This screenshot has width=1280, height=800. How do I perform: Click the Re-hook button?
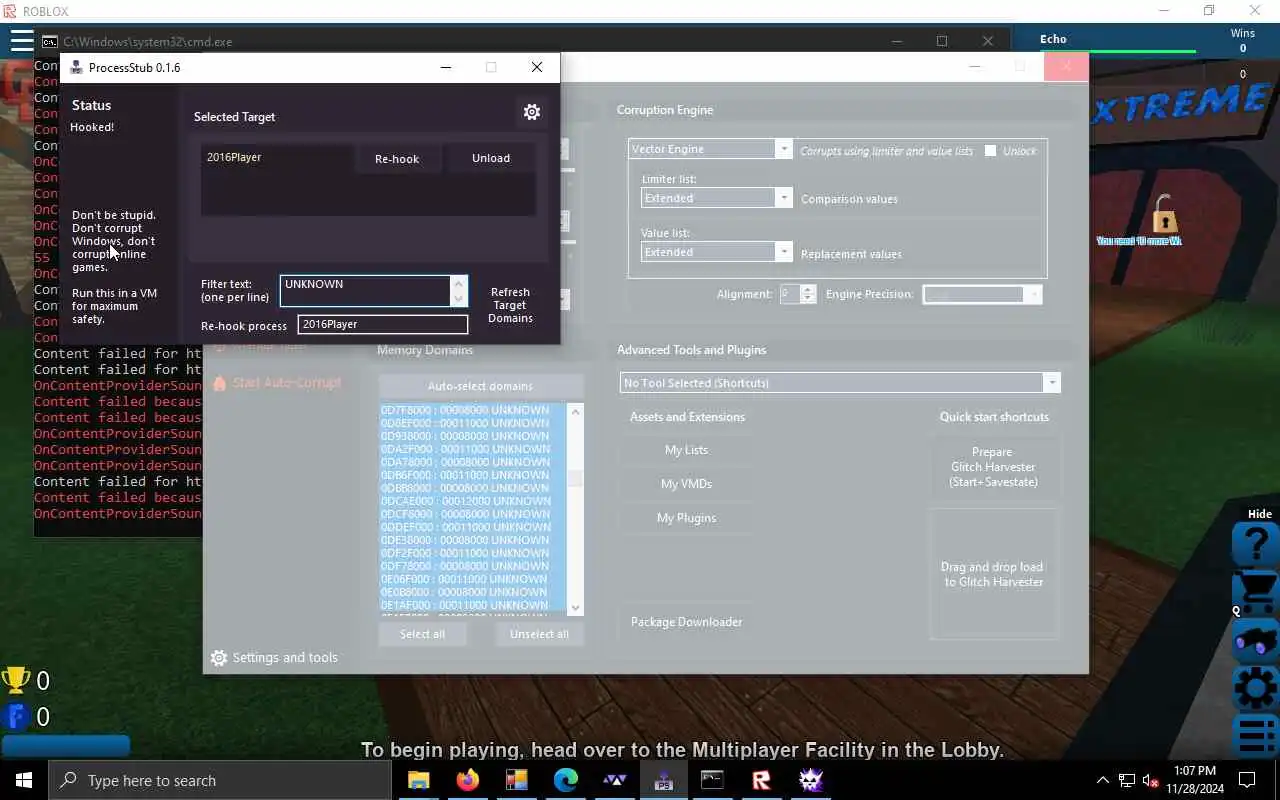tap(397, 159)
